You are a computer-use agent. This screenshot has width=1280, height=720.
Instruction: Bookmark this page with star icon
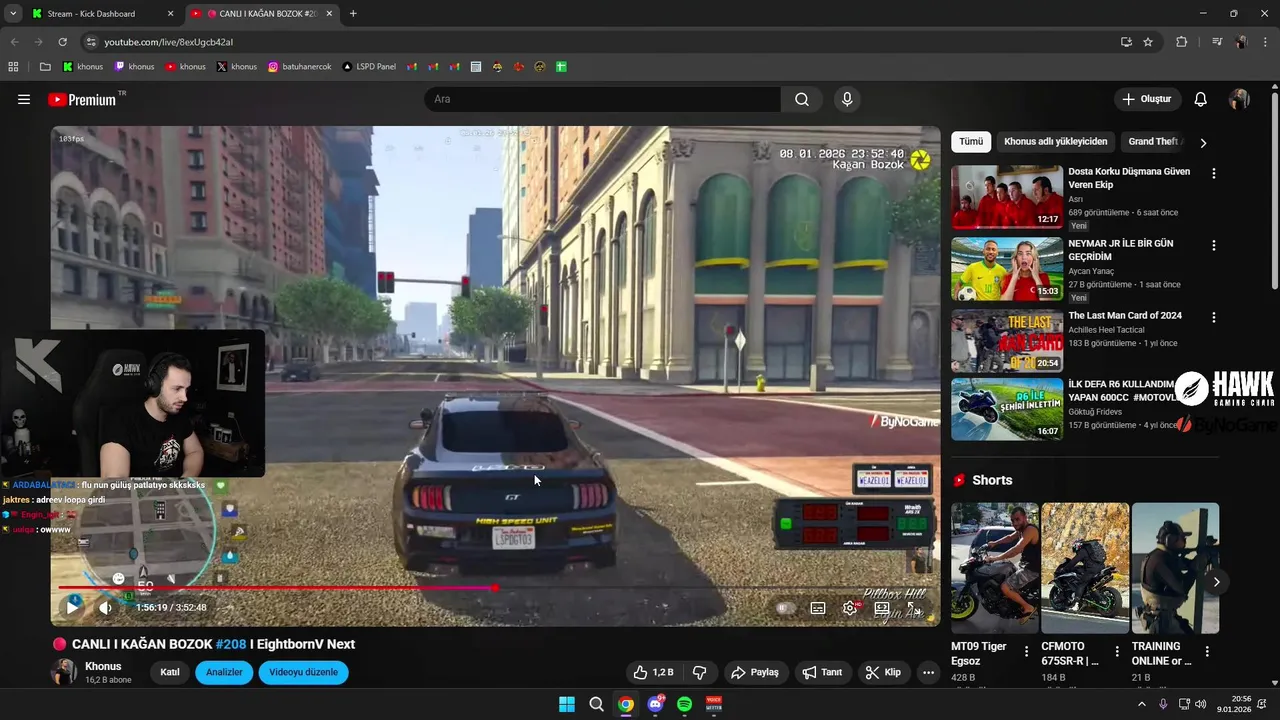(1148, 42)
